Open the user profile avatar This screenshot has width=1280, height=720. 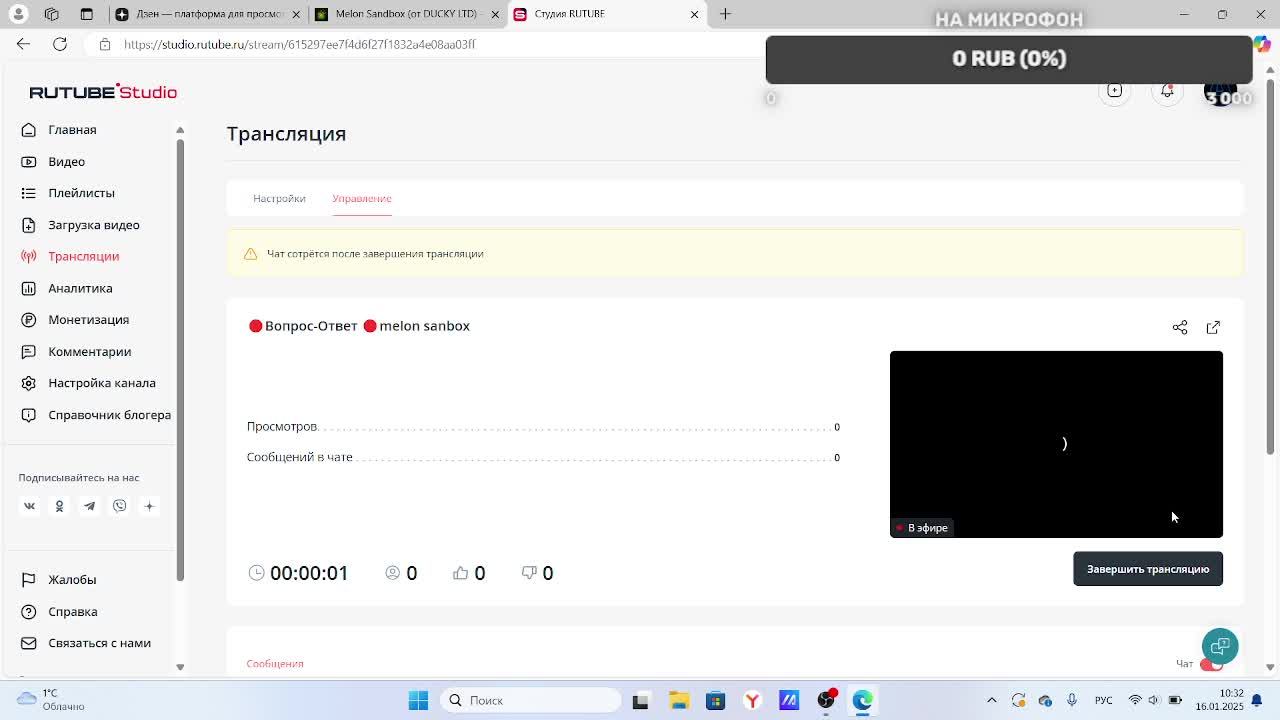(x=1220, y=92)
